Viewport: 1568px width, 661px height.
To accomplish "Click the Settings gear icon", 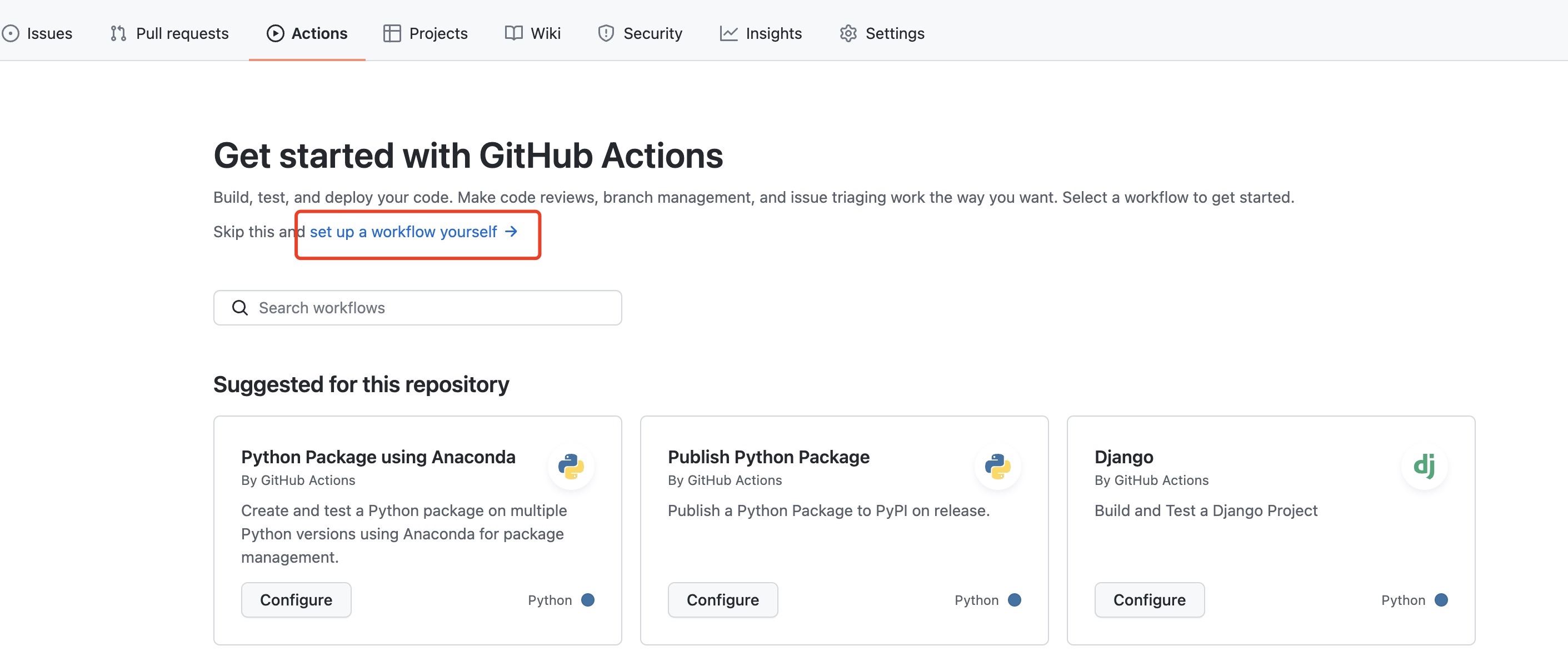I will pyautogui.click(x=848, y=33).
